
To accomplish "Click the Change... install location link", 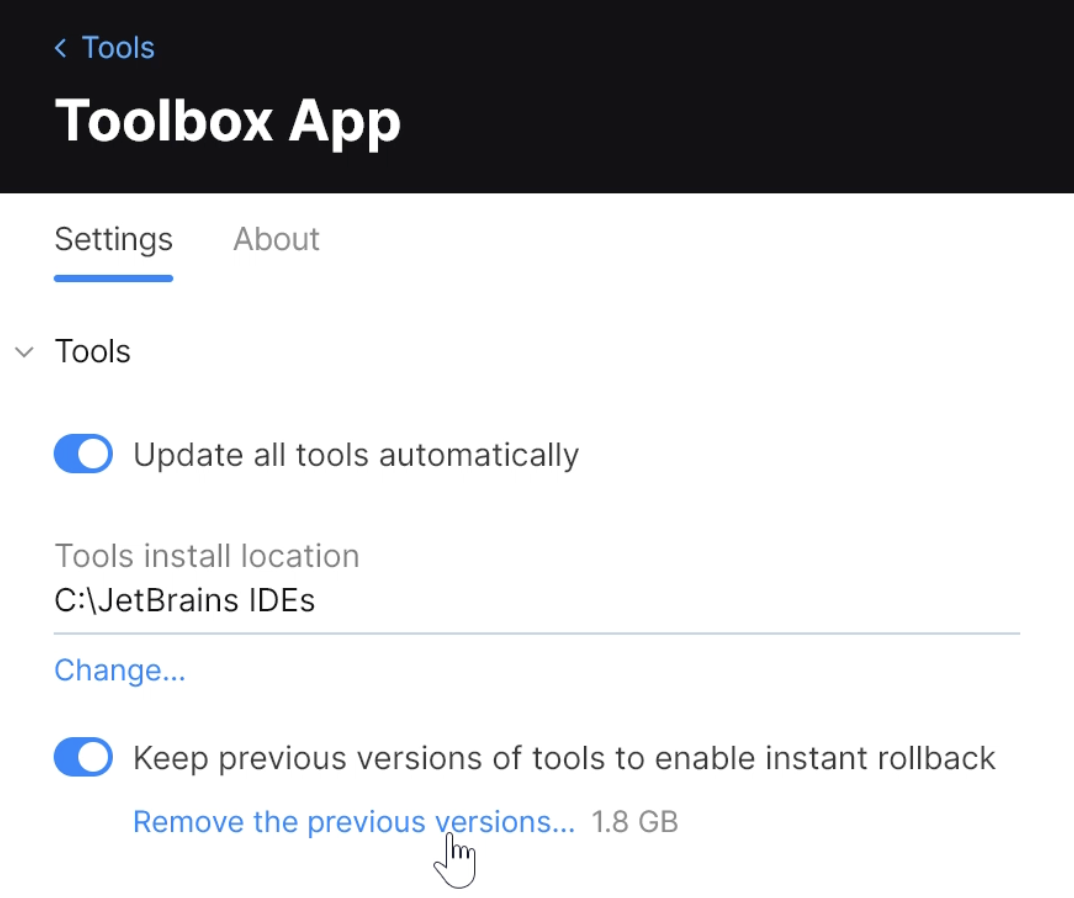I will [x=120, y=670].
